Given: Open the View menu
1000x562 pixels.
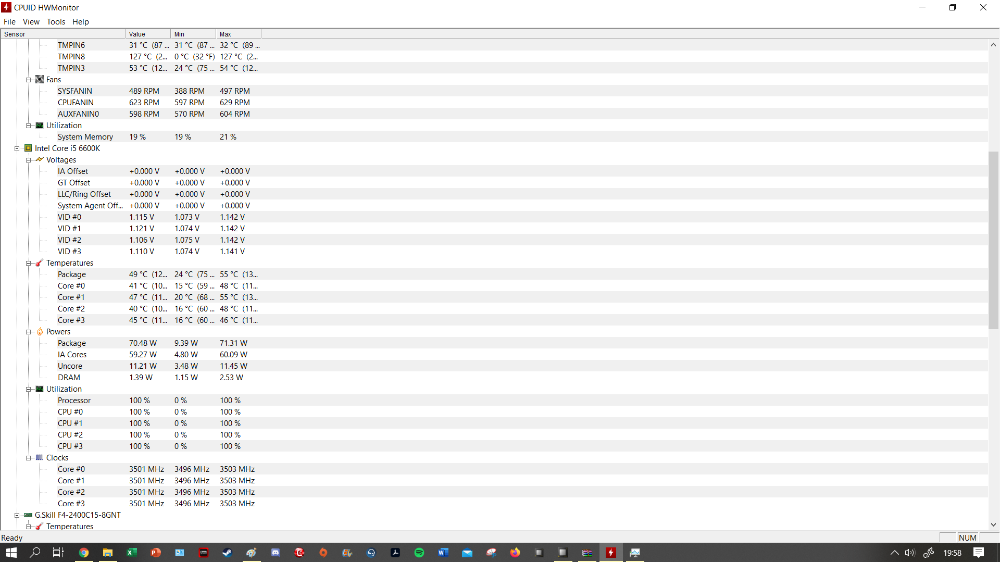Looking at the screenshot, I should (31, 22).
